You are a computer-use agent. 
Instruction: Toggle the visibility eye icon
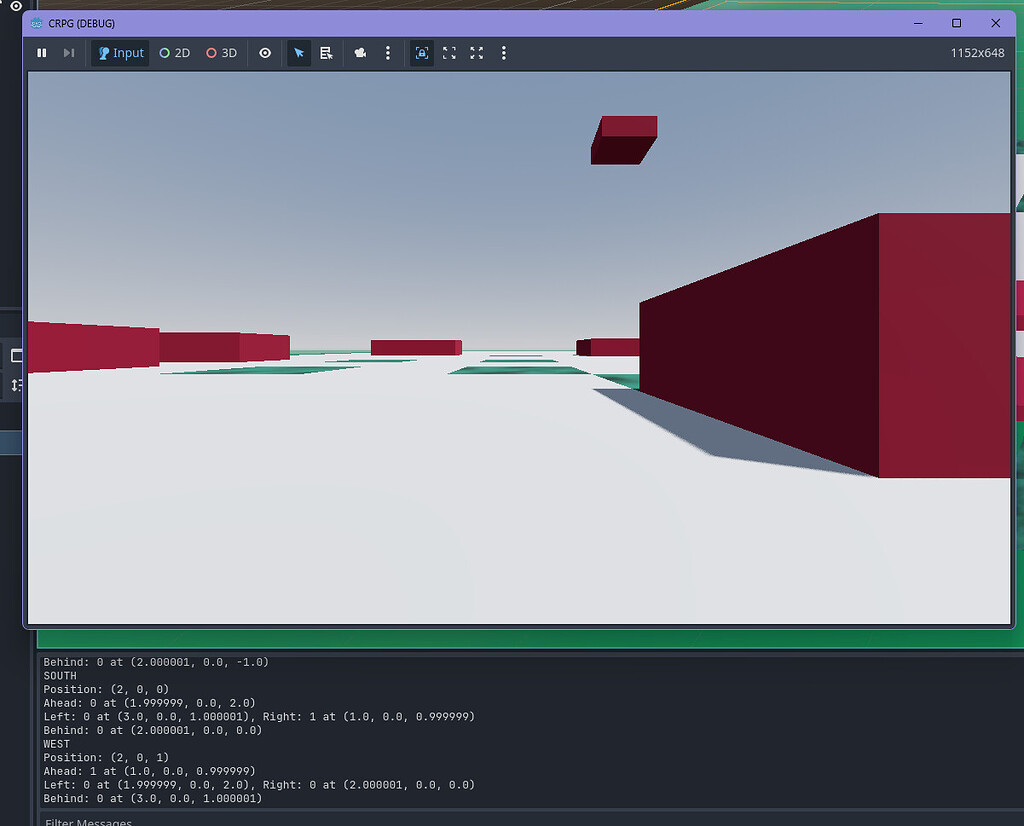[x=264, y=53]
